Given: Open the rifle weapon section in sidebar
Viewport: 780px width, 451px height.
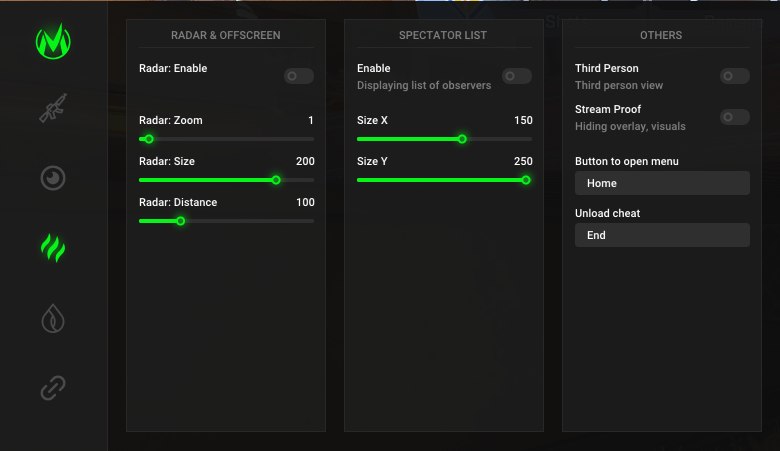Looking at the screenshot, I should tap(53, 108).
